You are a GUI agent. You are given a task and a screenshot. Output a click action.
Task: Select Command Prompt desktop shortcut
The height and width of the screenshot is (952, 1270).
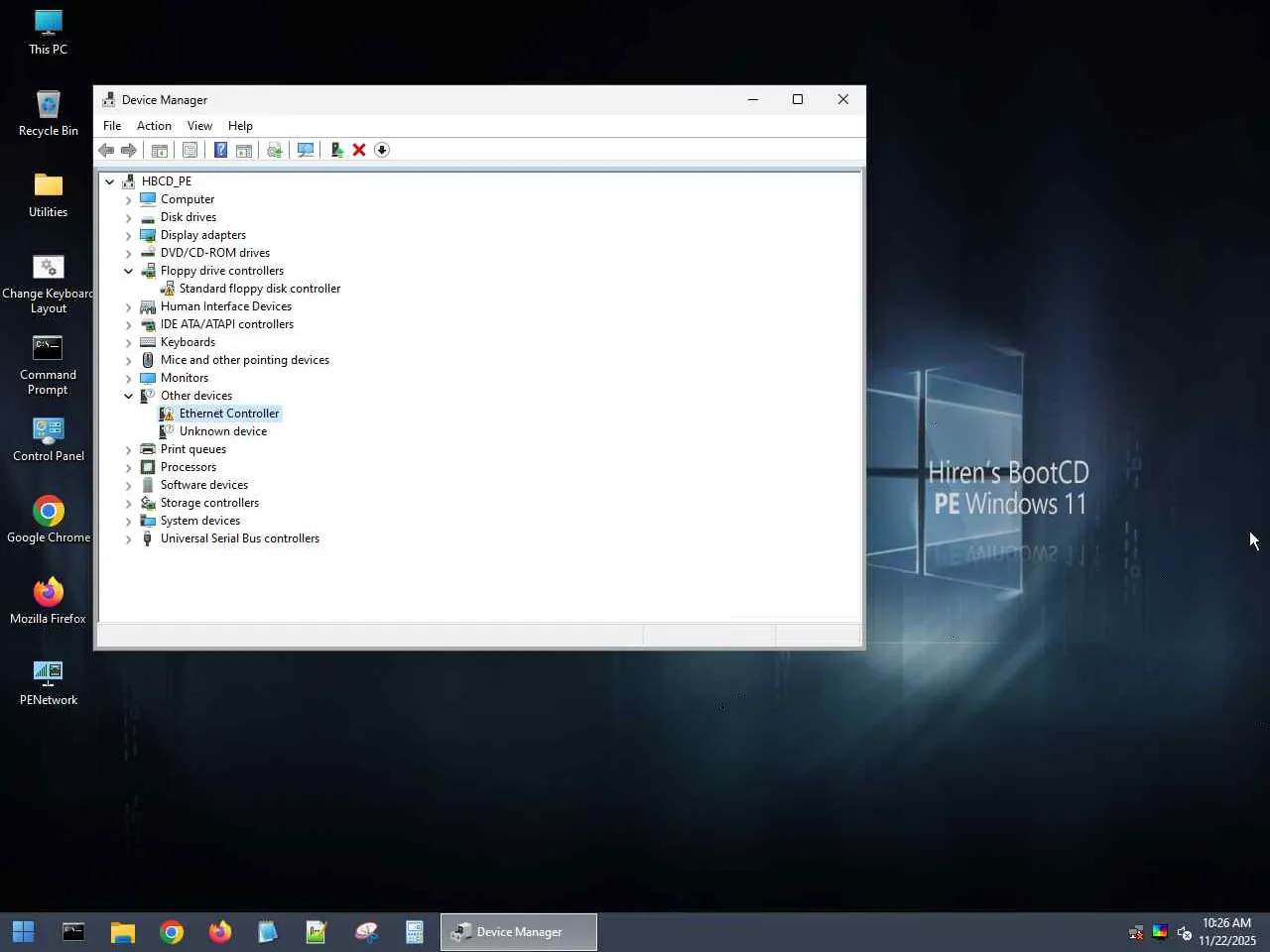click(x=48, y=365)
